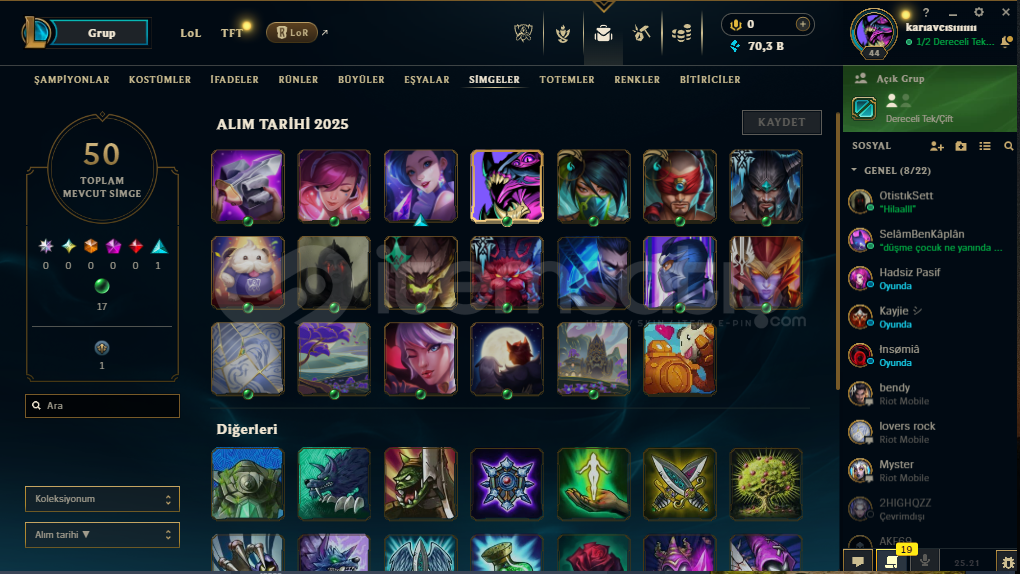
Task: Switch to the TOTEMLER tab
Action: click(x=567, y=79)
